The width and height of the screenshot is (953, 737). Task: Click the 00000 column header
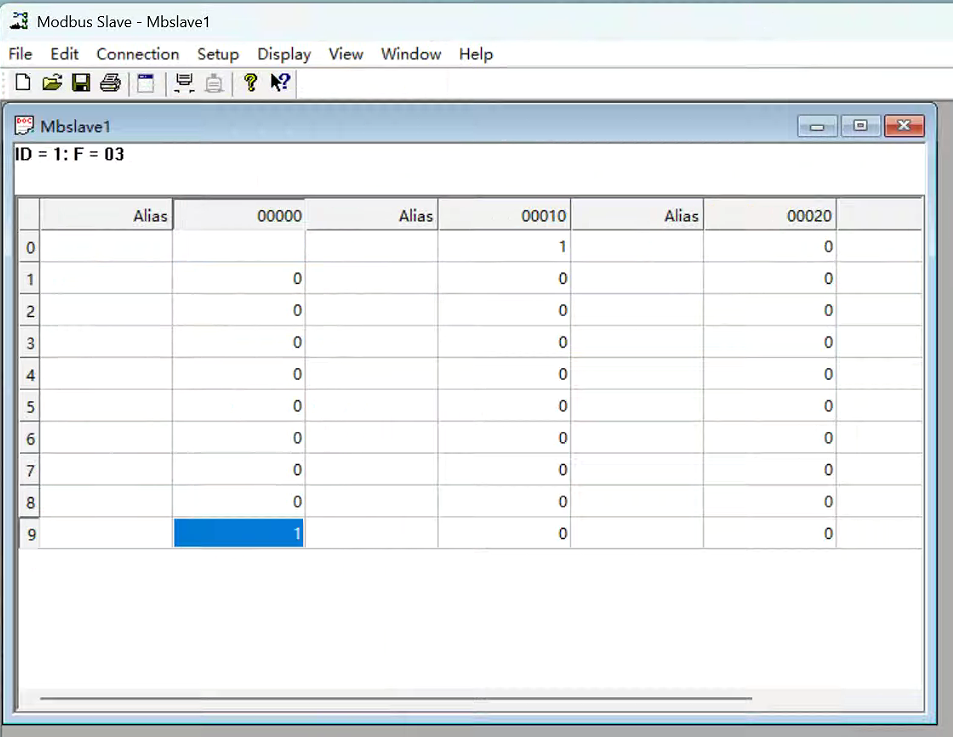239,215
